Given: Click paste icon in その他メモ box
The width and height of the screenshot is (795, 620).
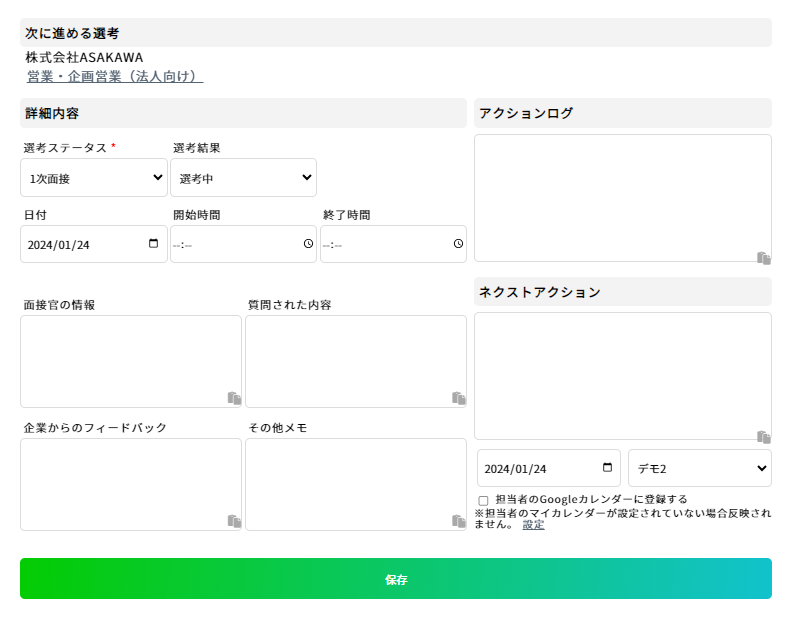Looking at the screenshot, I should click(x=459, y=521).
